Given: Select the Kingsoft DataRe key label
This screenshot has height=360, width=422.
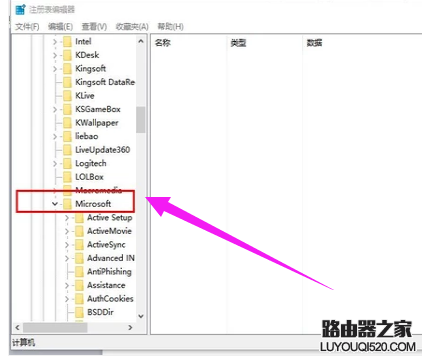Looking at the screenshot, I should click(x=105, y=82).
